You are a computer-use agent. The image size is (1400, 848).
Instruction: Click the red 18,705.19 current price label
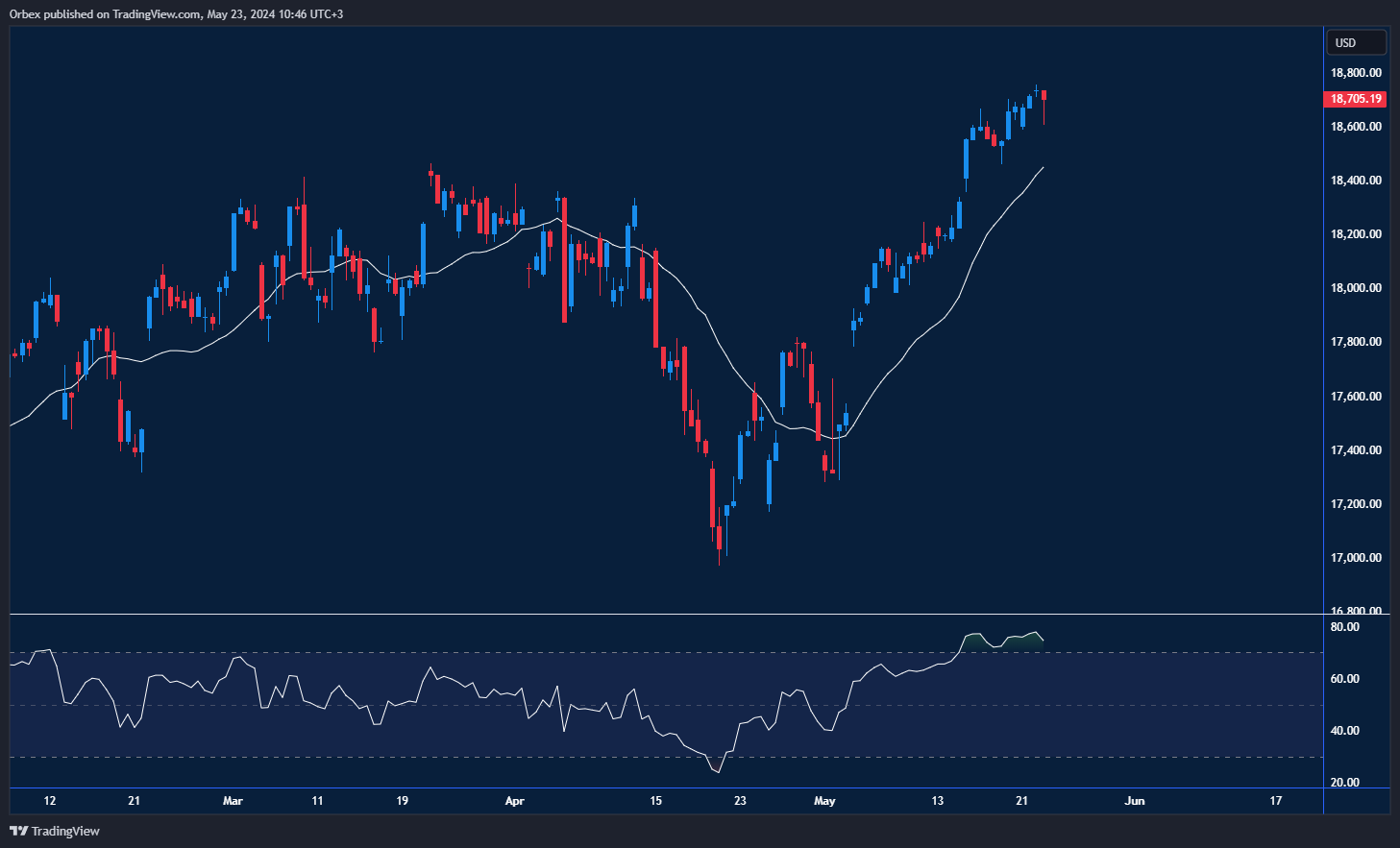click(1356, 99)
